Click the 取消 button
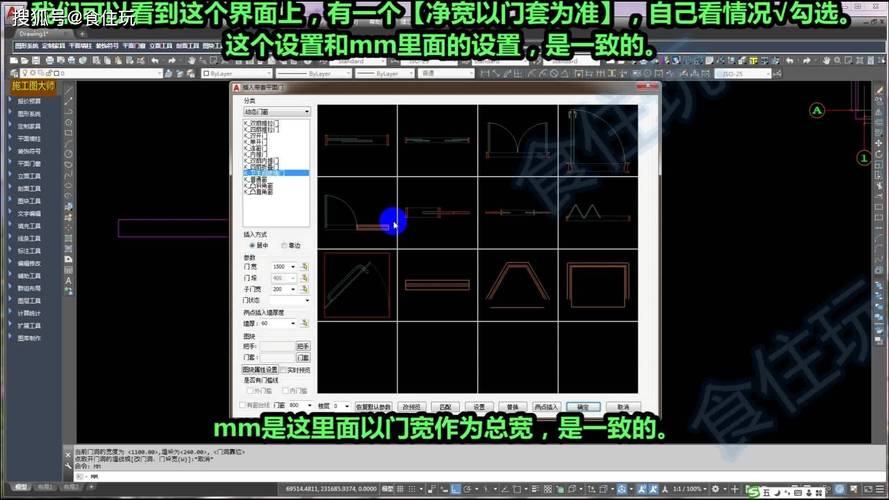The image size is (889, 500). click(x=623, y=407)
